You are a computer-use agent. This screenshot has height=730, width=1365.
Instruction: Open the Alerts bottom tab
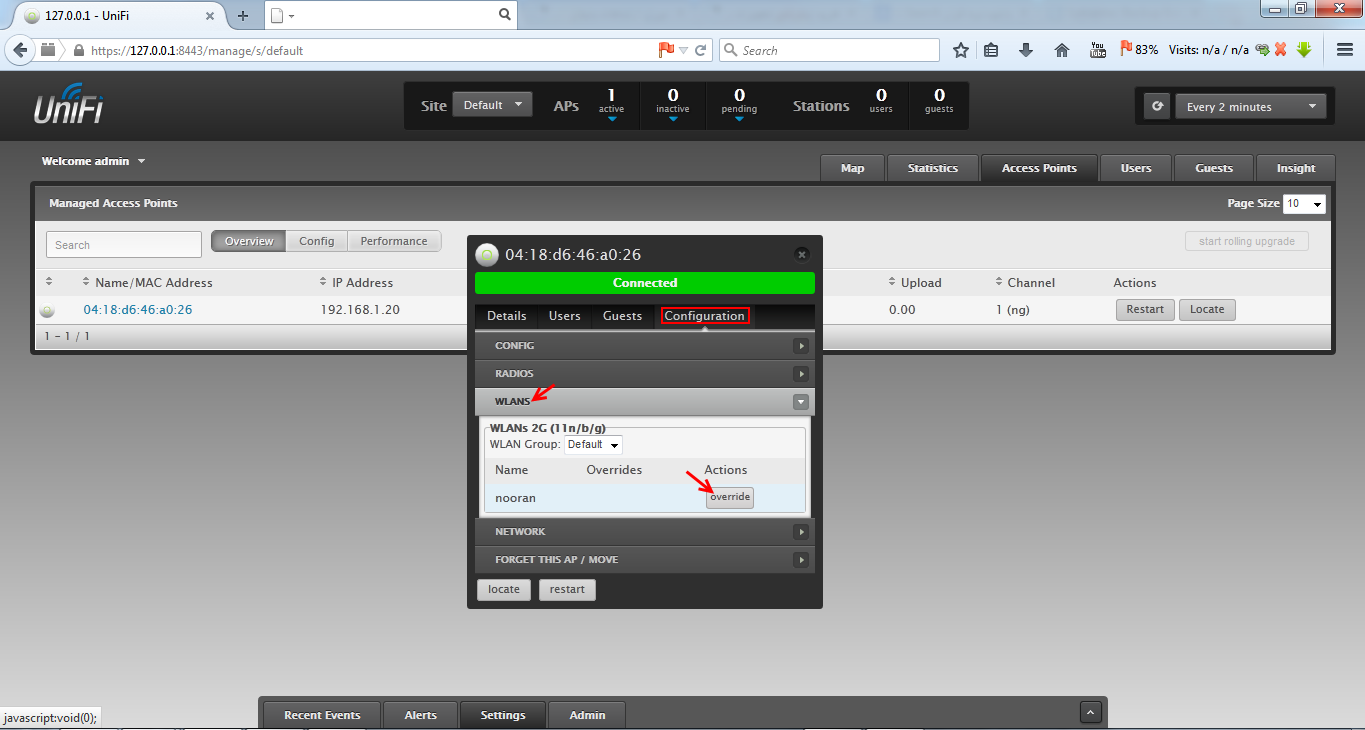coord(420,715)
